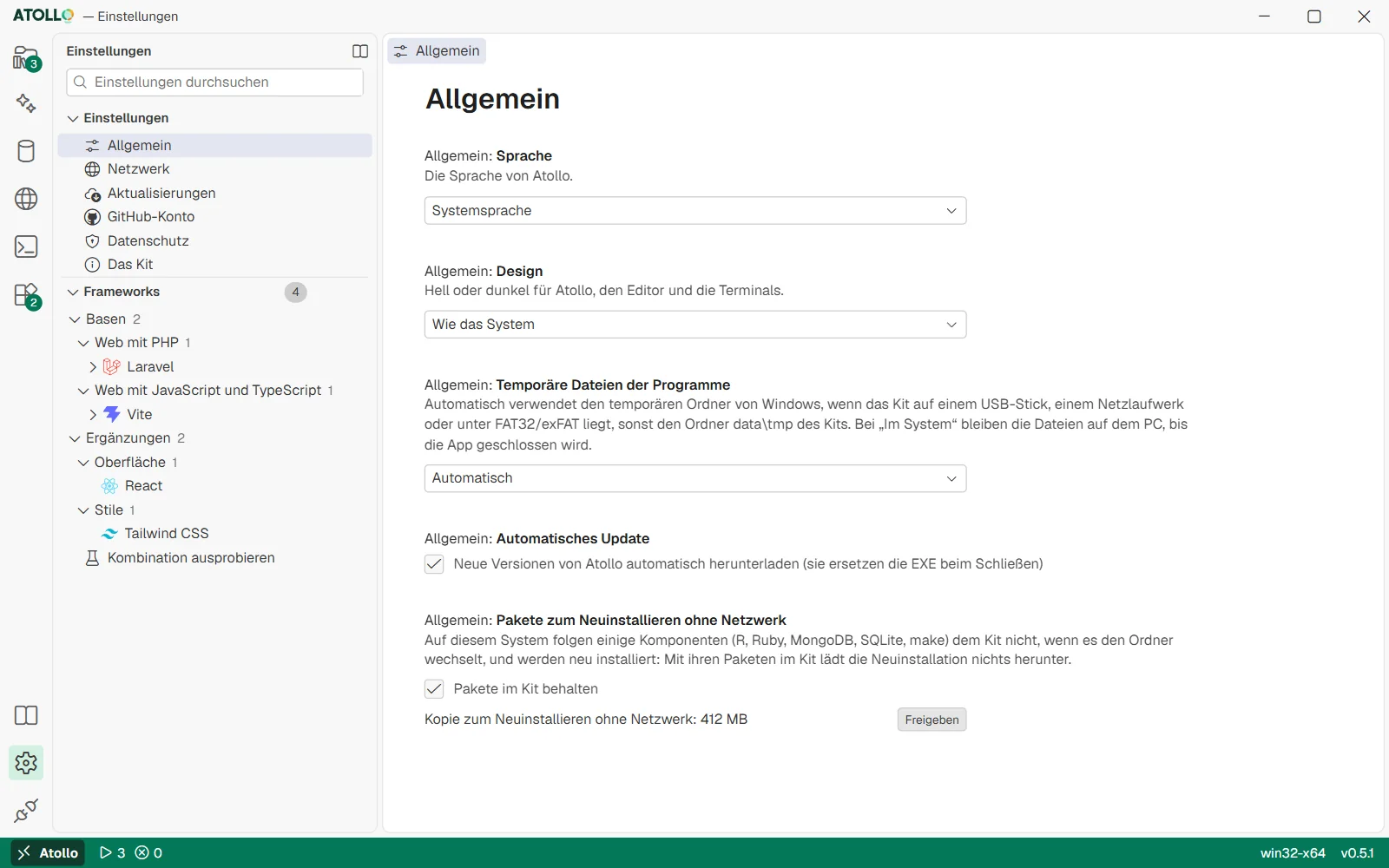
Task: Open the globe network icon in activity bar
Action: click(x=26, y=199)
